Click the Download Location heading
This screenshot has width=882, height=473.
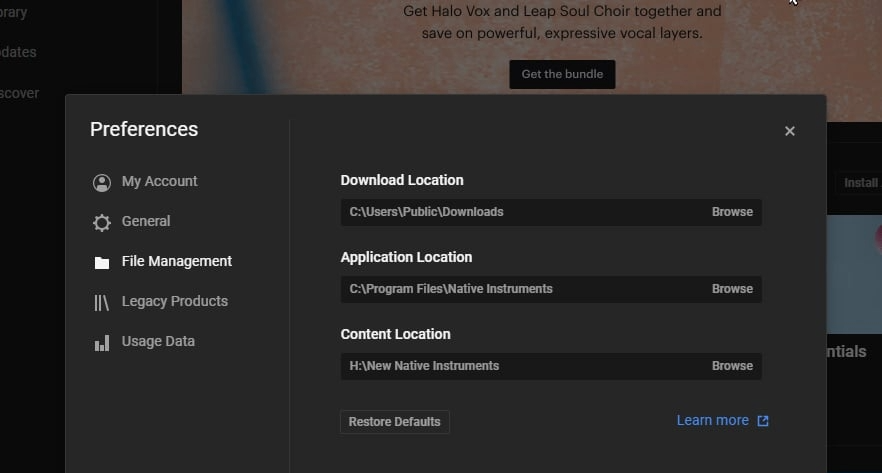click(x=402, y=180)
